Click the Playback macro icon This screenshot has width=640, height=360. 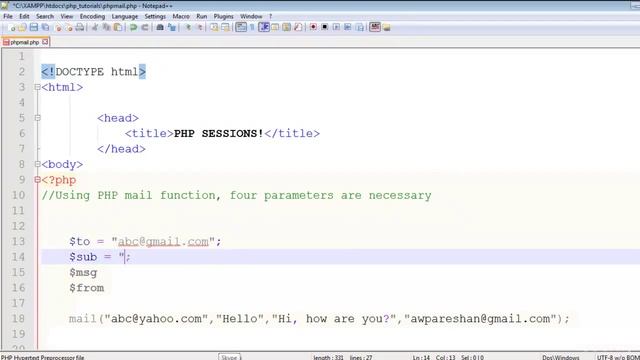coord(336,27)
